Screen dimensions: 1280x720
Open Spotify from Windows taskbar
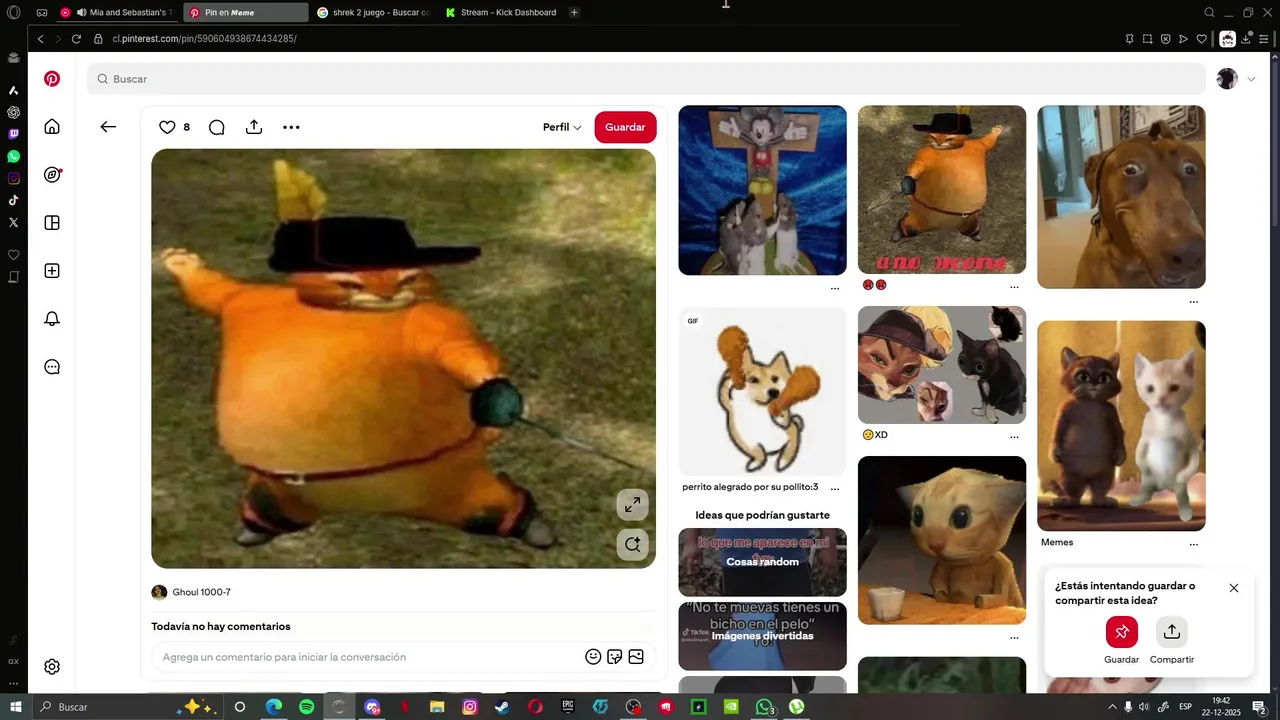click(x=307, y=707)
